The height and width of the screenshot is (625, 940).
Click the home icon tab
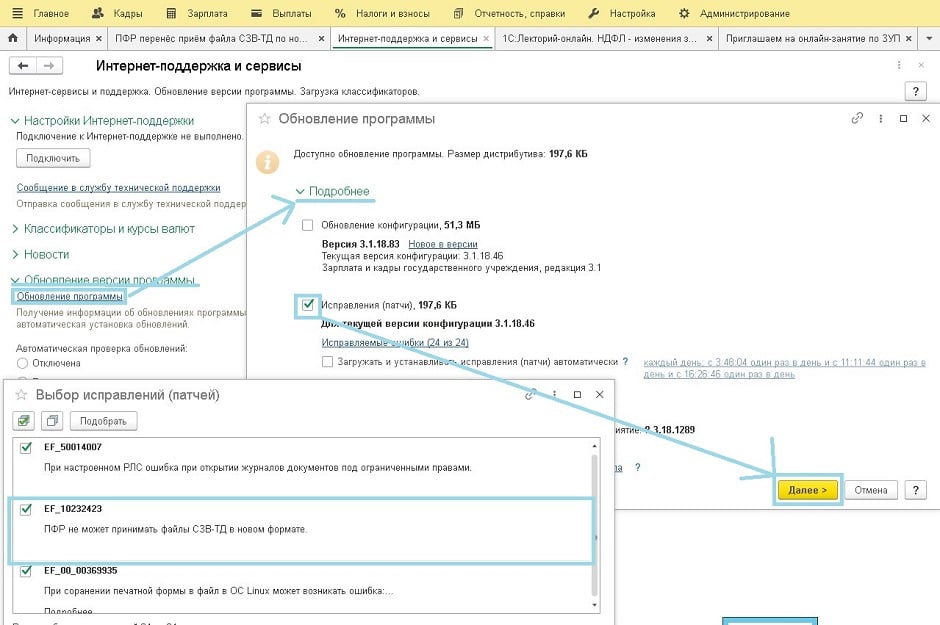point(13,39)
